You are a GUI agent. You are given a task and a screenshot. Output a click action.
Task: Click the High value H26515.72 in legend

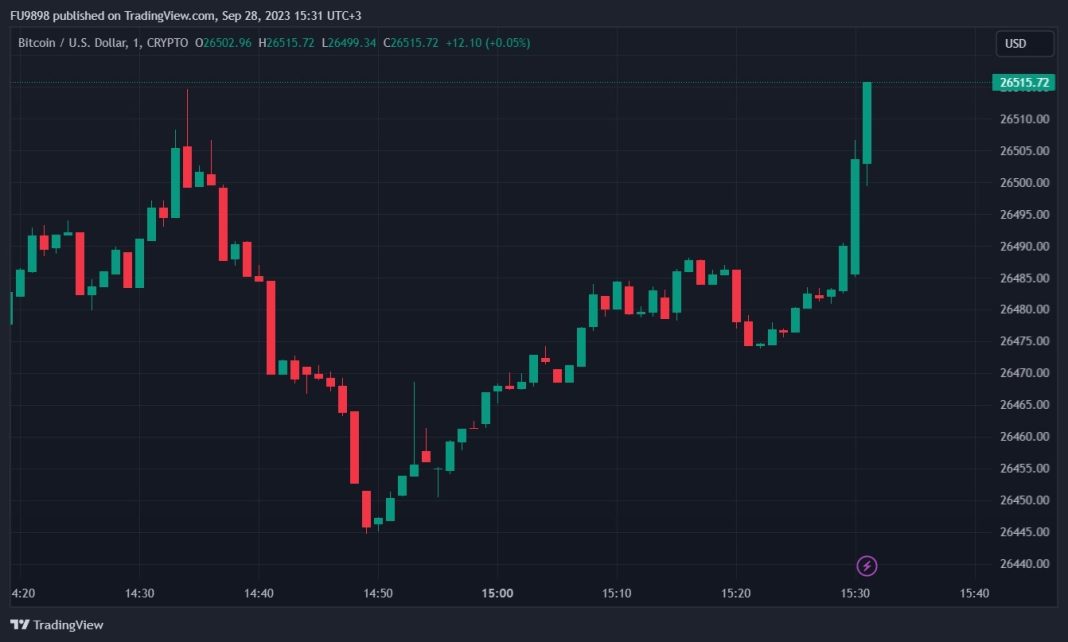(x=287, y=43)
